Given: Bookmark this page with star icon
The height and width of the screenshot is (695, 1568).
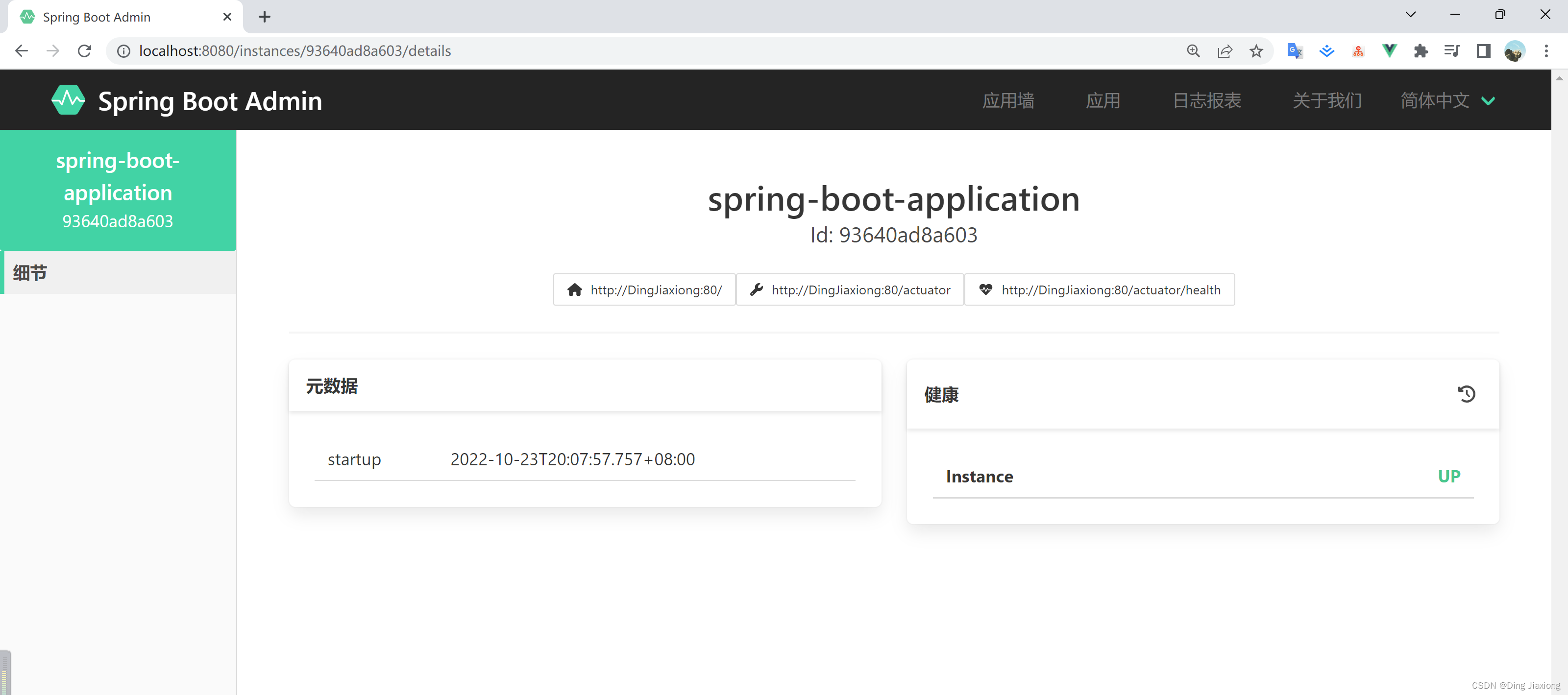Looking at the screenshot, I should click(1256, 51).
